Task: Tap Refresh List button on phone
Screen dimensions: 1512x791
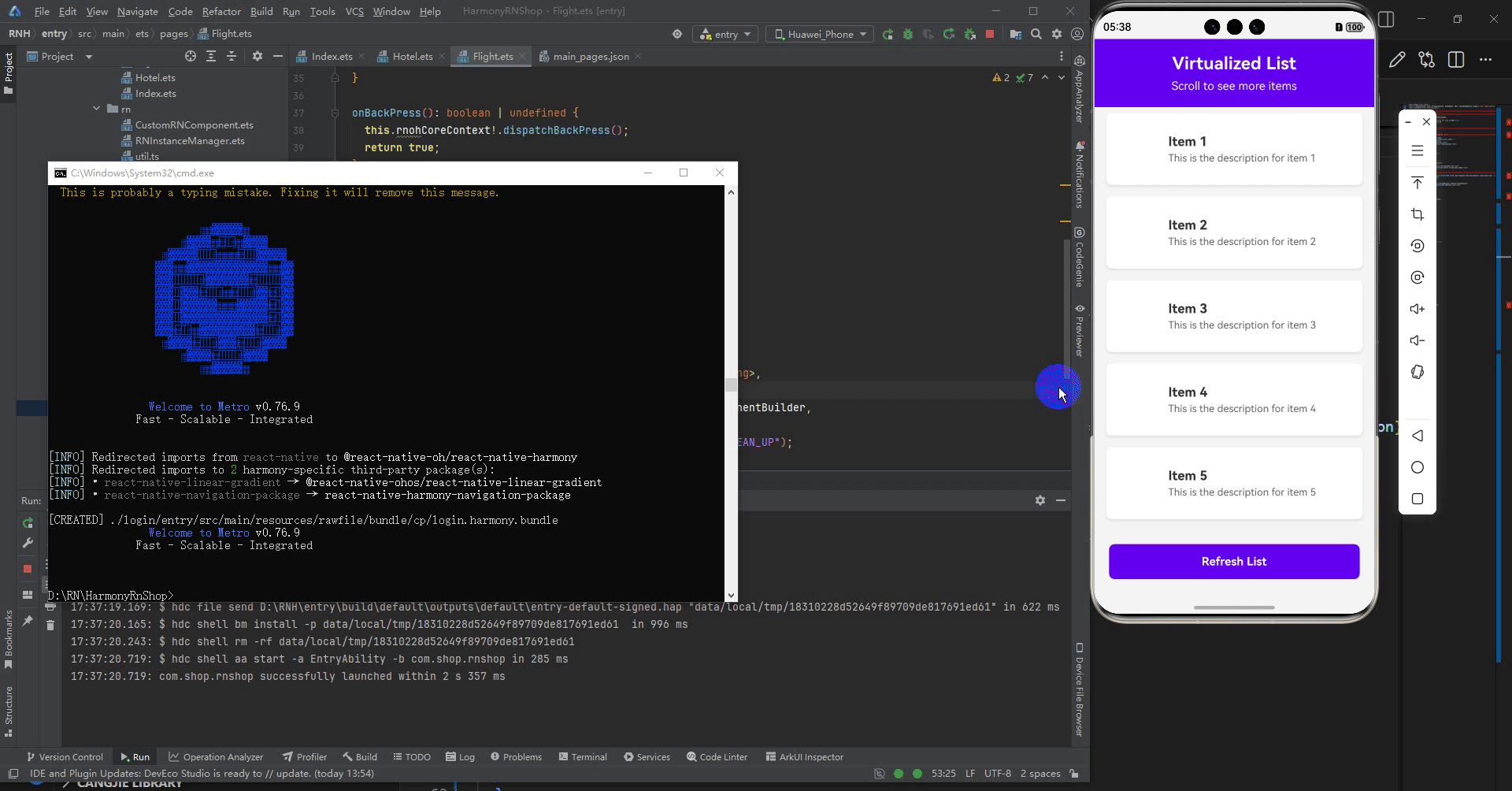Action: point(1233,561)
